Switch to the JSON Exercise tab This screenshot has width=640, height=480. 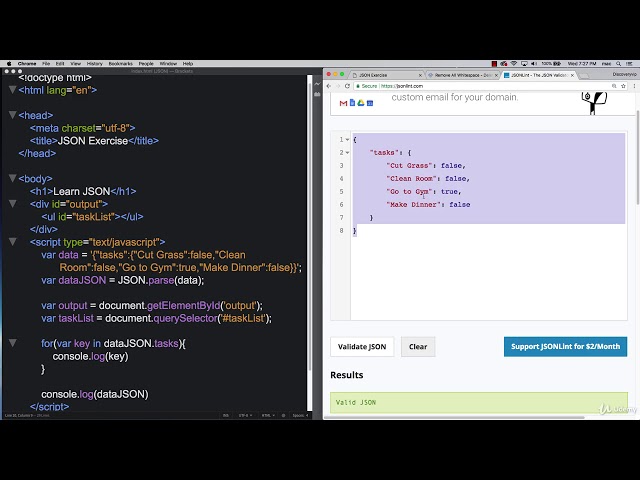coord(387,75)
